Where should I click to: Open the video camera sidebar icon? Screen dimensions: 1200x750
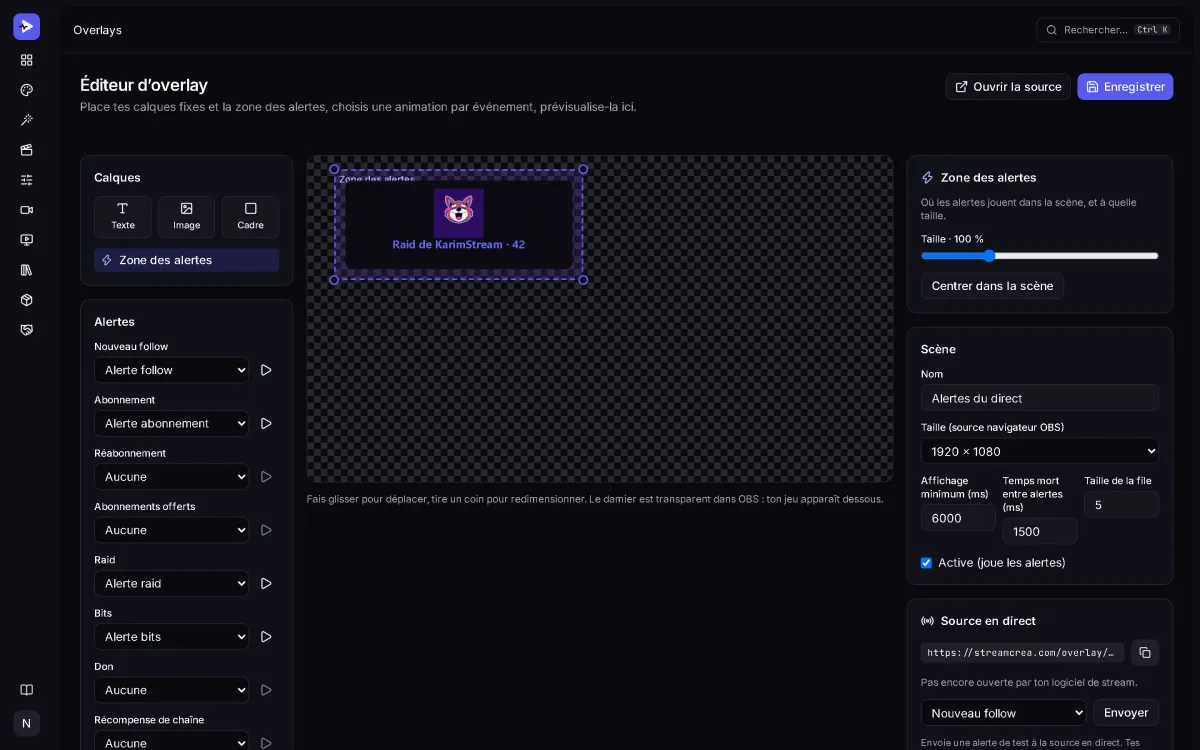point(26,210)
